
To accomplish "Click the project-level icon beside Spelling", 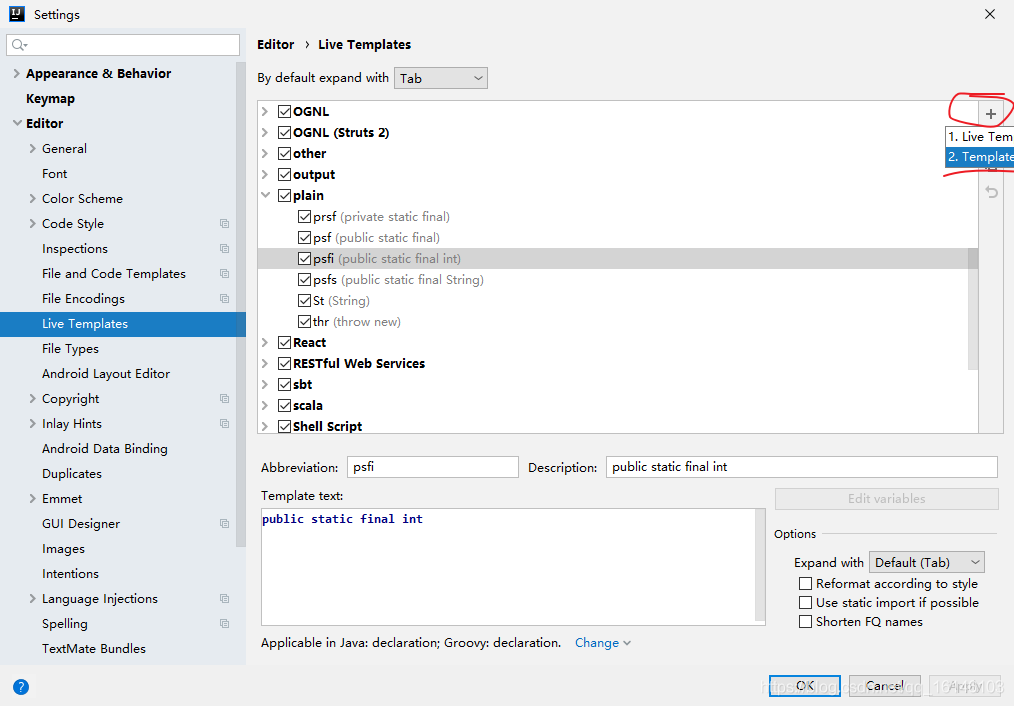I will [x=224, y=624].
